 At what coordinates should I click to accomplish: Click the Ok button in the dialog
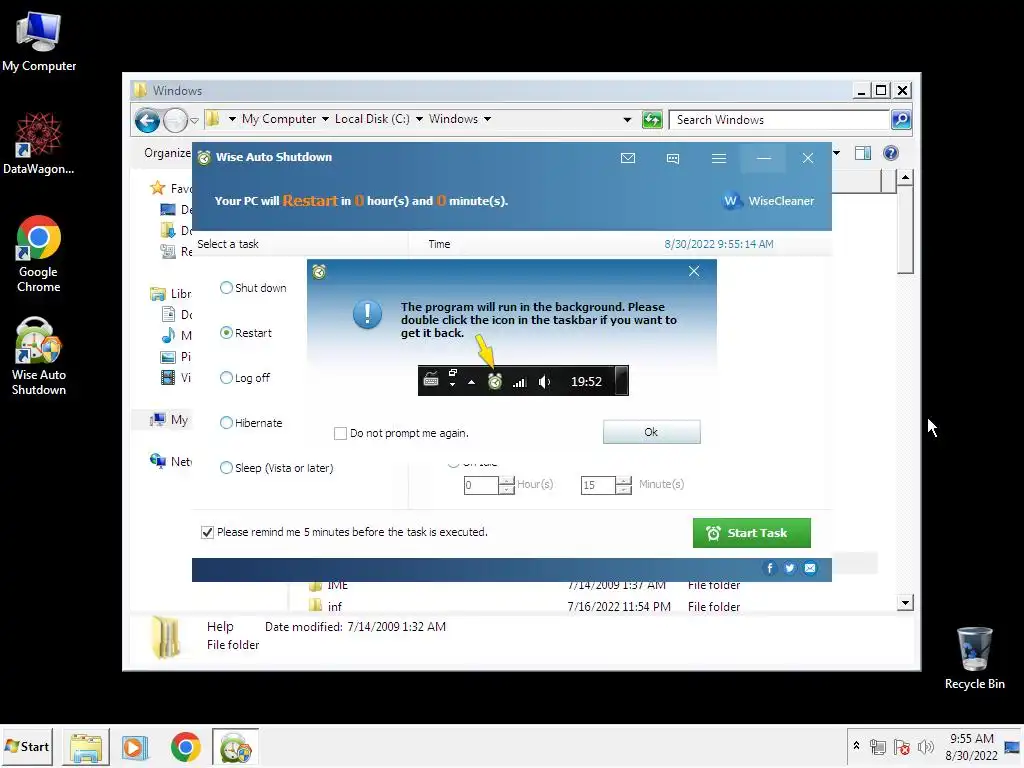pos(651,432)
